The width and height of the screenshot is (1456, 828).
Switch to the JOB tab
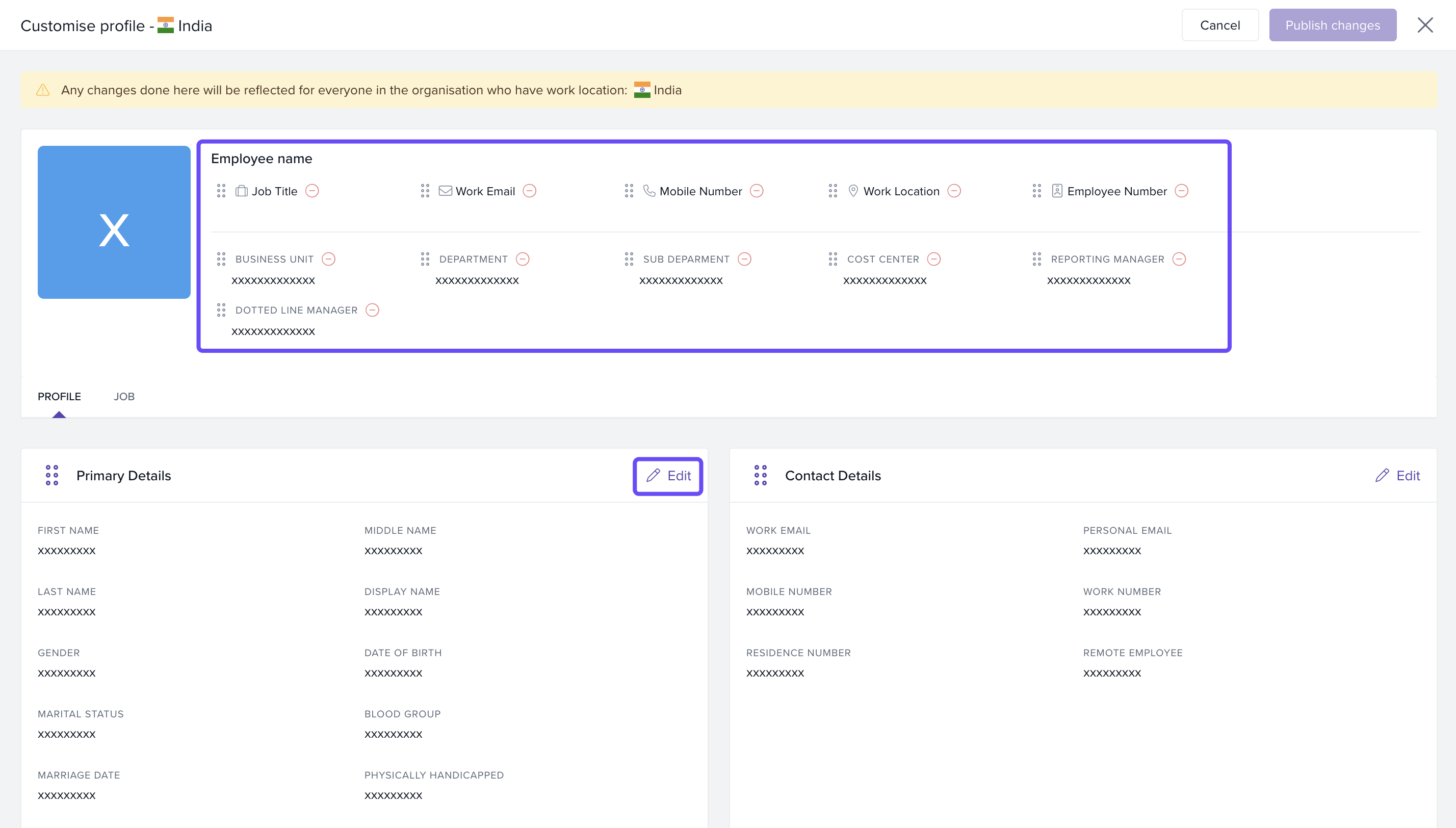(124, 396)
